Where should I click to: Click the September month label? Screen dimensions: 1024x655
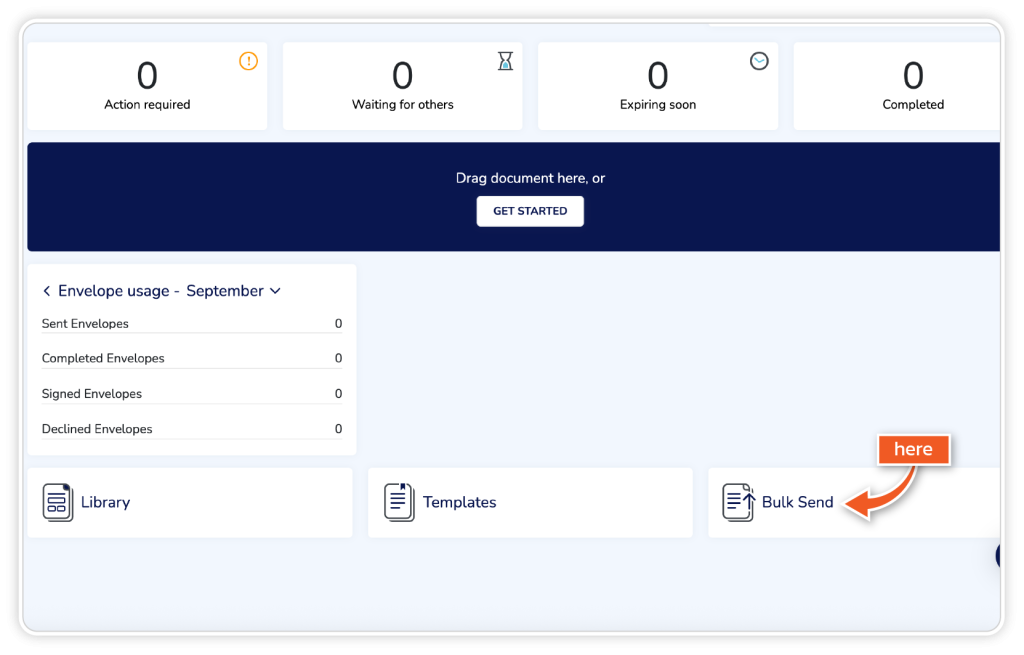[x=225, y=291]
